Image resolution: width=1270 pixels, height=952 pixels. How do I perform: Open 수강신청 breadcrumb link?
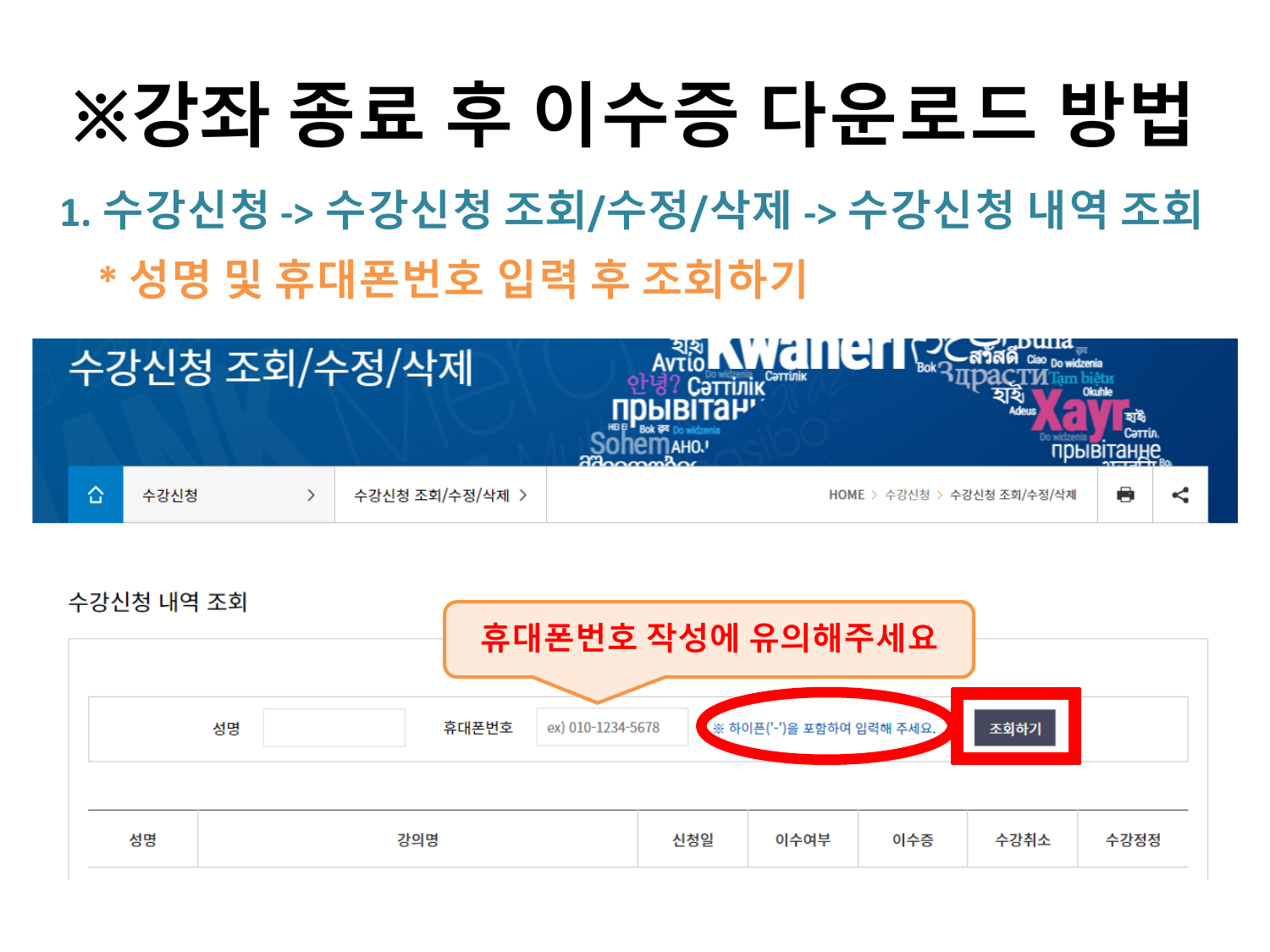click(x=907, y=495)
